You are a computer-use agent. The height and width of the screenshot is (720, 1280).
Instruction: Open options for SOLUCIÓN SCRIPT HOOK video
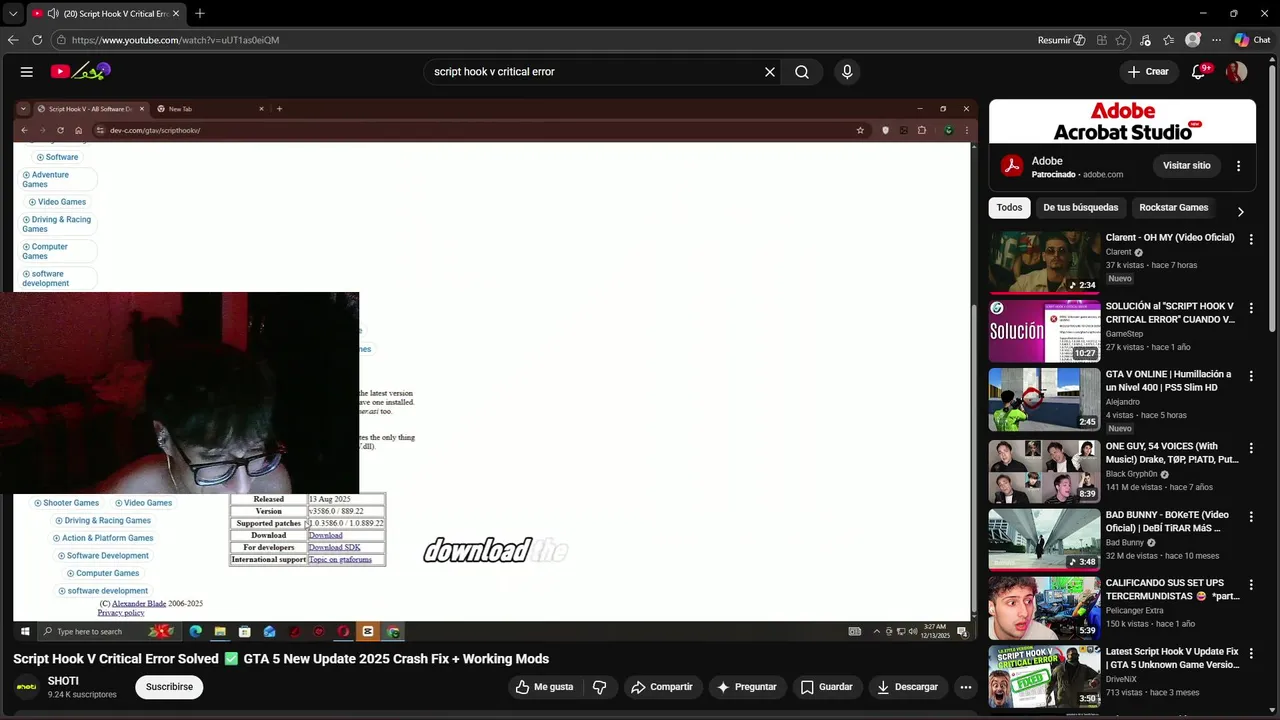pyautogui.click(x=1251, y=308)
